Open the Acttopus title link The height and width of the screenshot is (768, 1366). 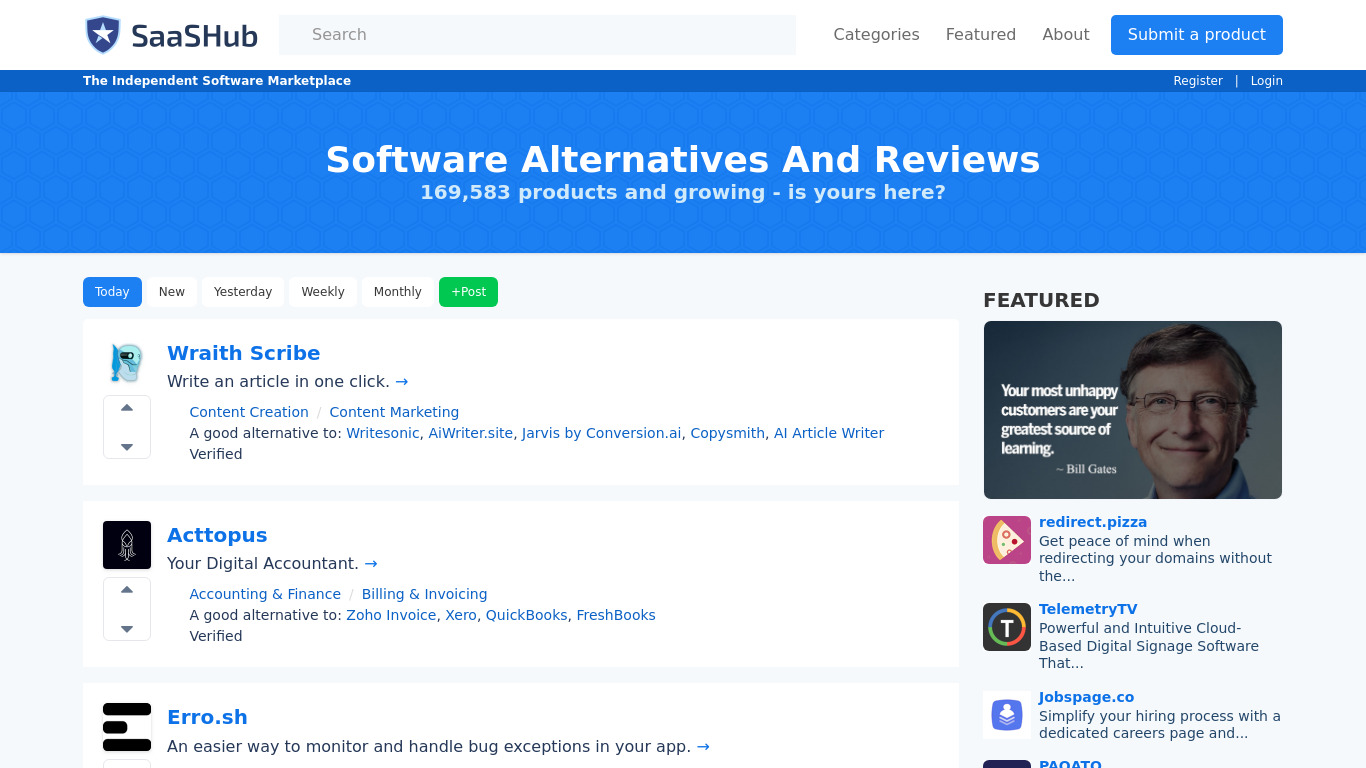tap(217, 535)
